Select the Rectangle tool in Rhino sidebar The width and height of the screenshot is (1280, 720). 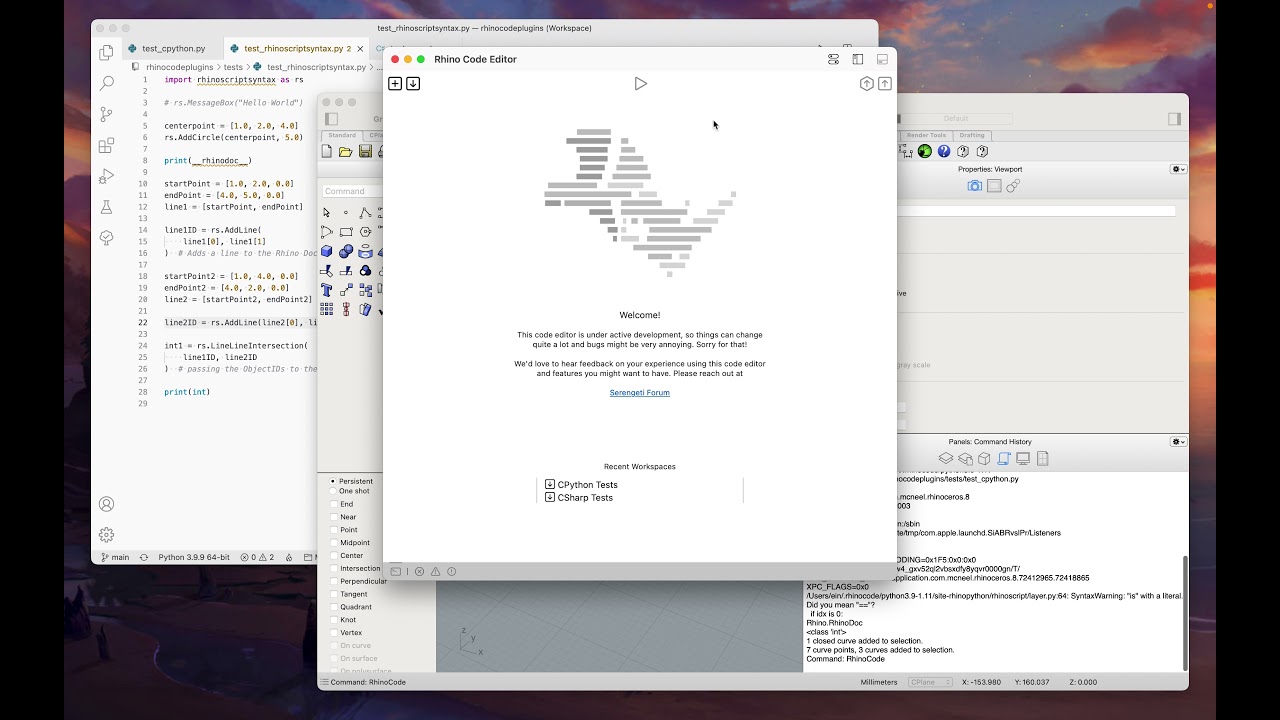(346, 231)
